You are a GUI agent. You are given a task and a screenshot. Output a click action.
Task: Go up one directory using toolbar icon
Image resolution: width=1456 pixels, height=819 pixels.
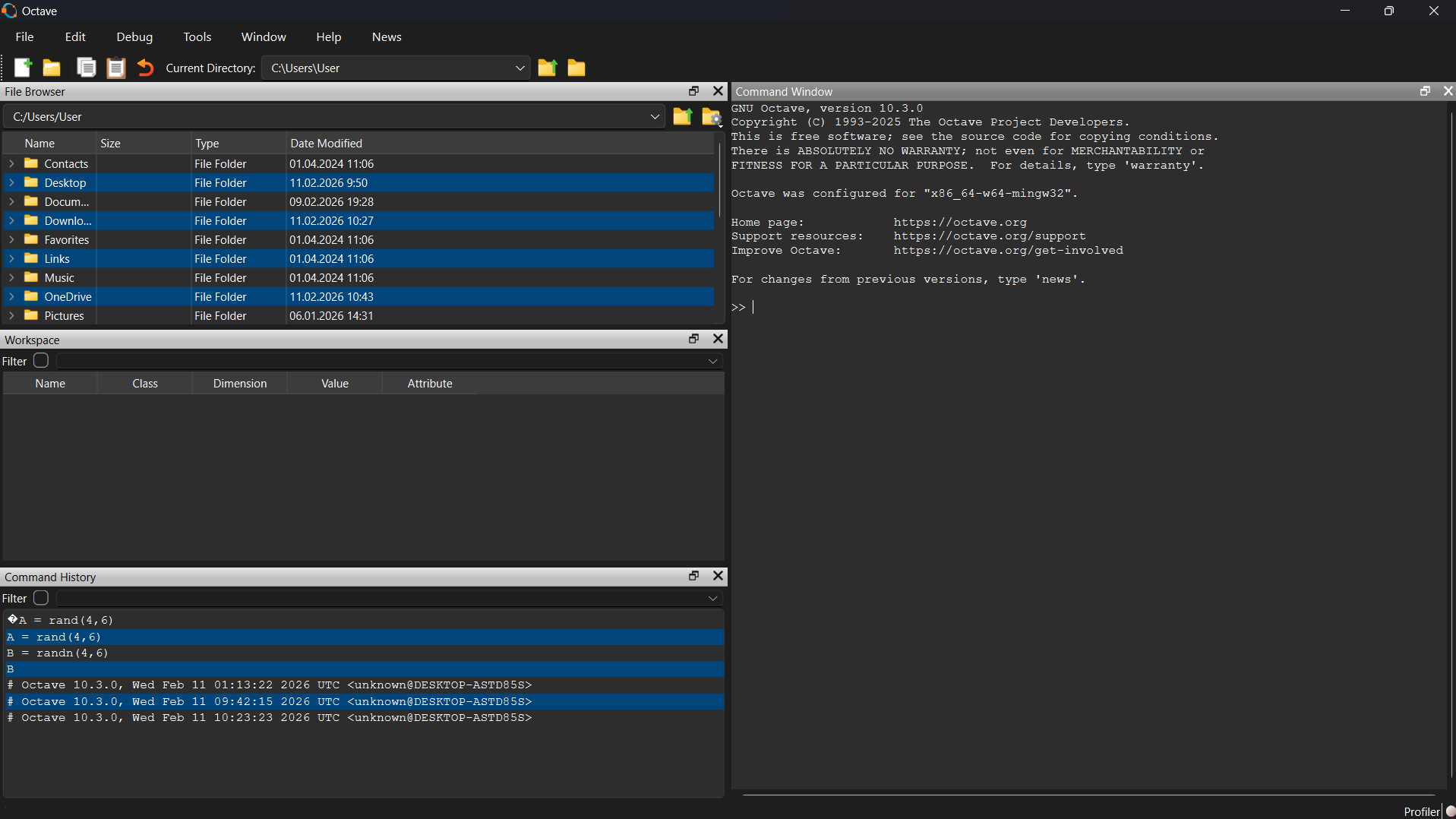click(x=547, y=68)
